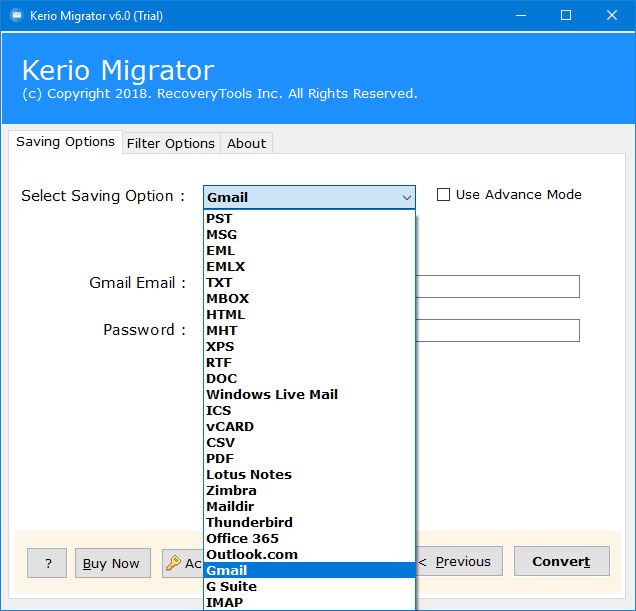Screen dimensions: 636x611
Task: Select vCARD from the list
Action: coord(309,426)
